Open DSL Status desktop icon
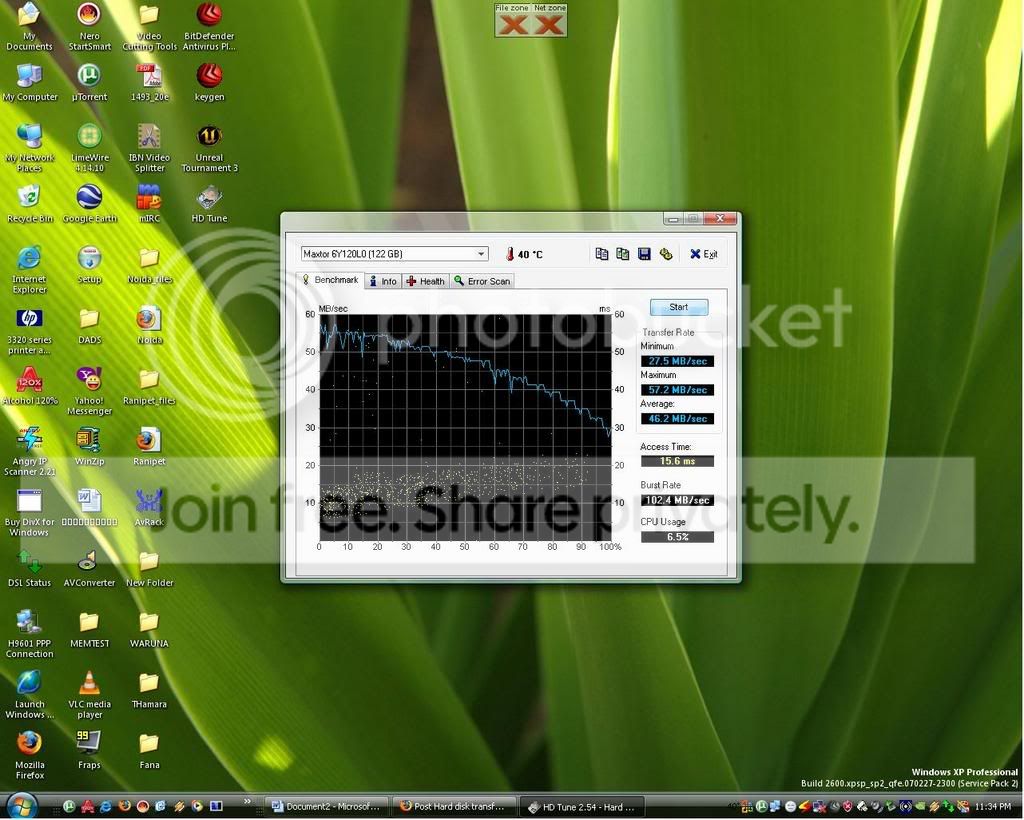 (29, 569)
